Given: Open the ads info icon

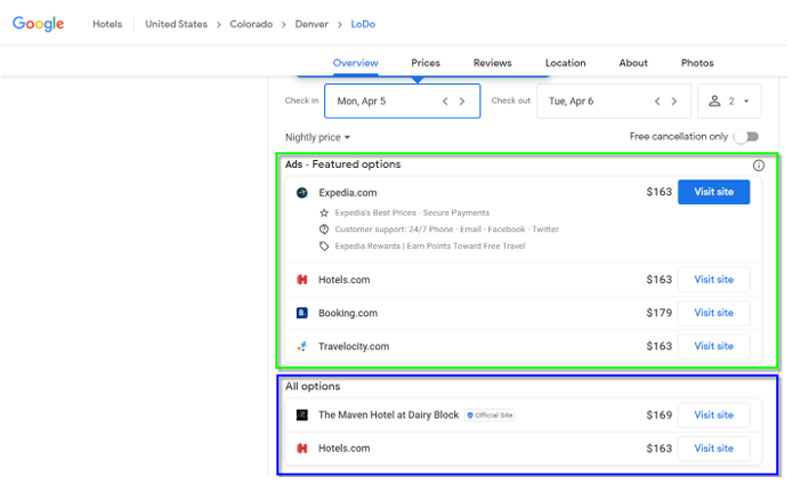Looking at the screenshot, I should click(758, 165).
